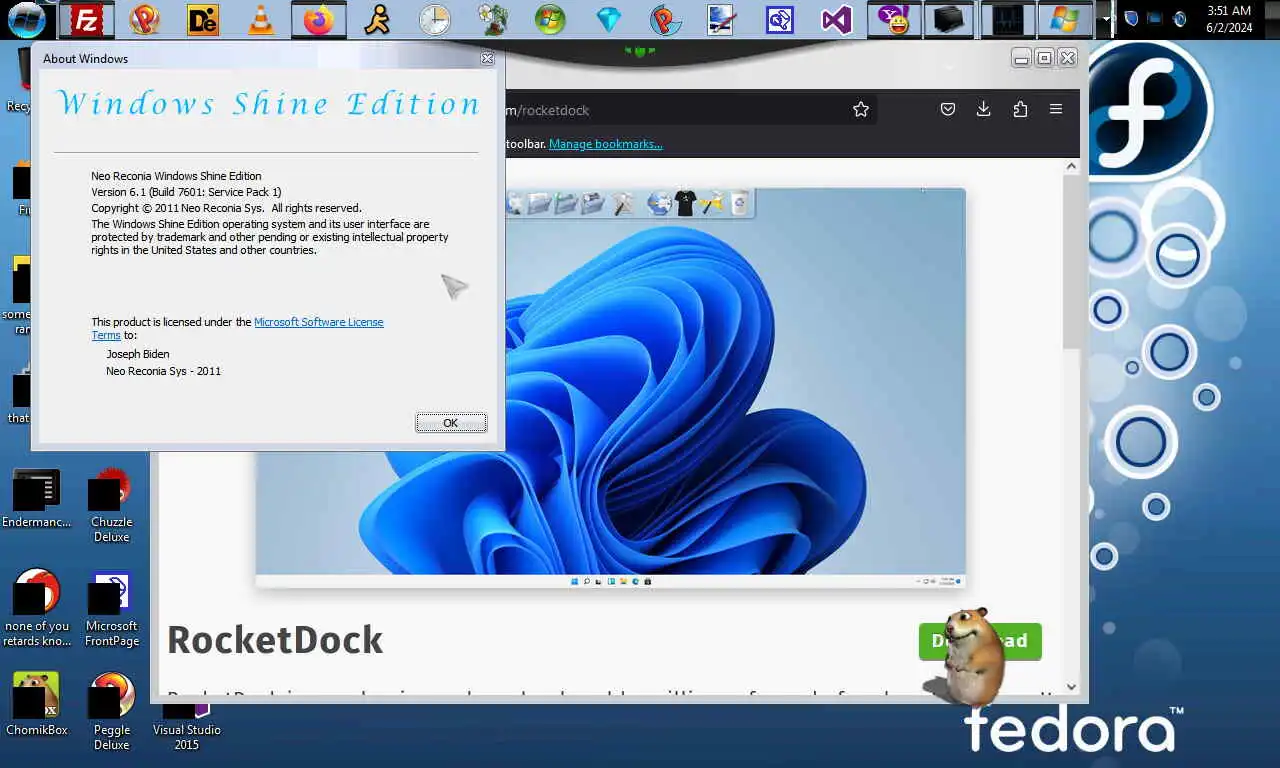The height and width of the screenshot is (768, 1280).
Task: Click Manage bookmarks link in Firefox
Action: (606, 144)
